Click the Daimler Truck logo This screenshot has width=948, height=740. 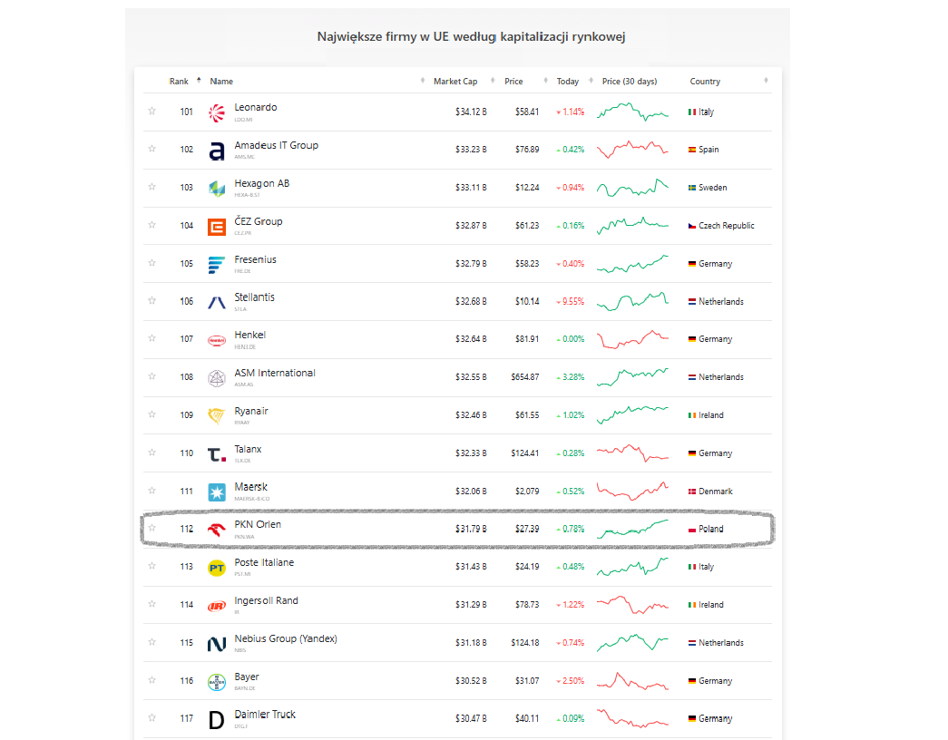point(216,719)
